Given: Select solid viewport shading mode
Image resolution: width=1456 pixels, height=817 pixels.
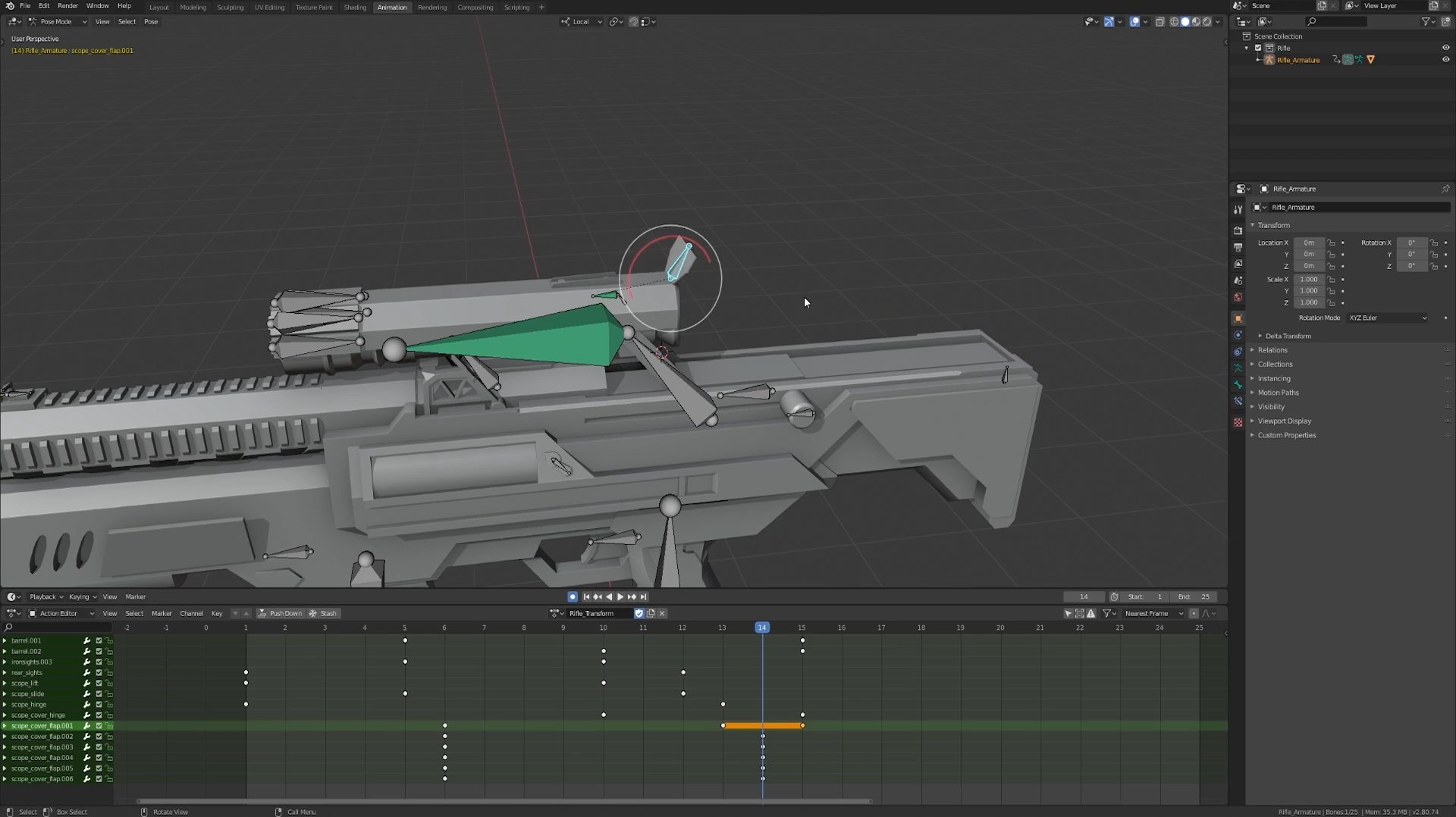Looking at the screenshot, I should tap(1185, 22).
